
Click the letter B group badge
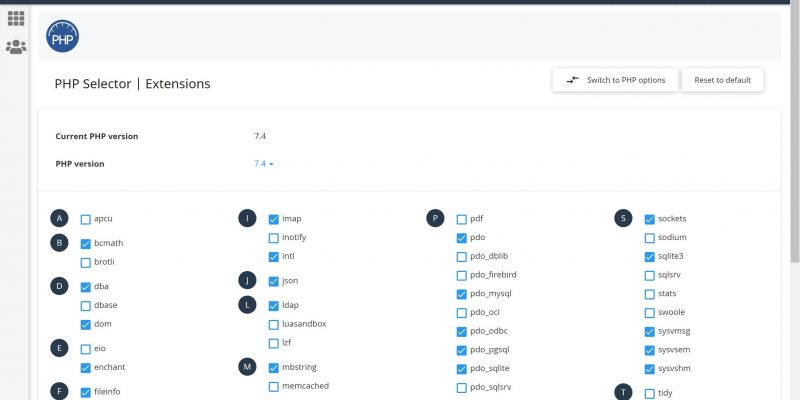59,243
